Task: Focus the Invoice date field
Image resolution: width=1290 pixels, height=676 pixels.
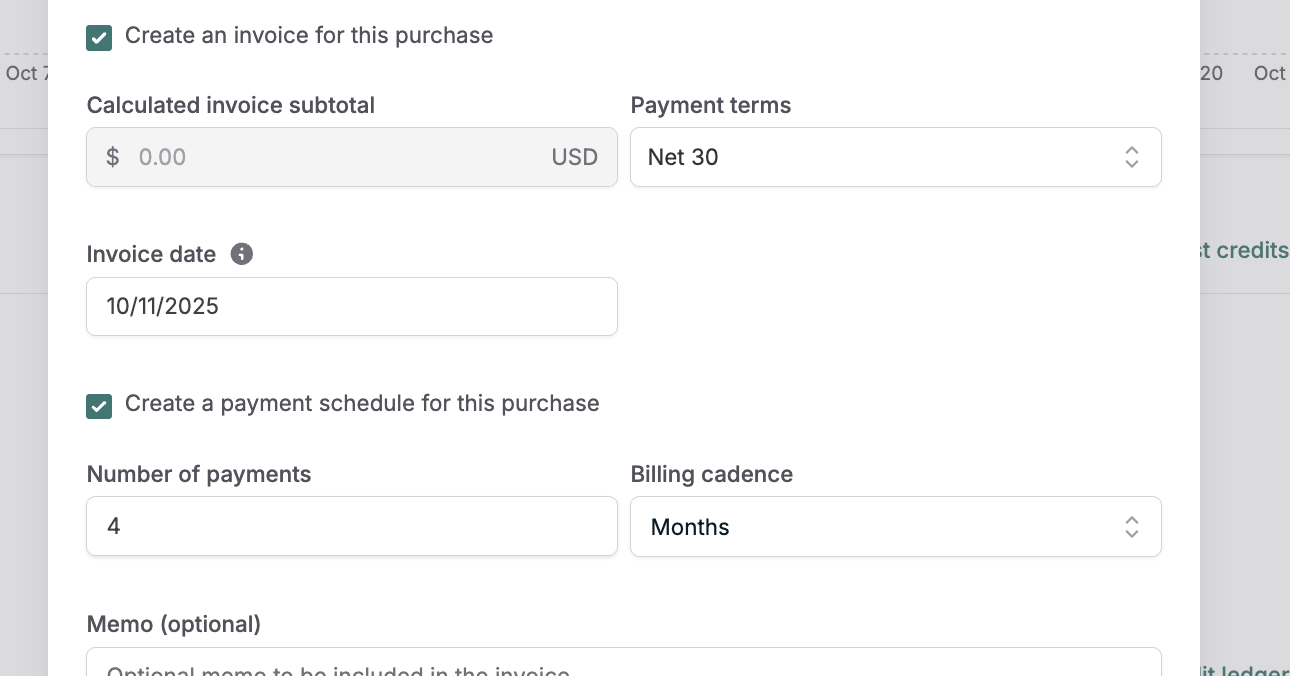Action: click(351, 306)
